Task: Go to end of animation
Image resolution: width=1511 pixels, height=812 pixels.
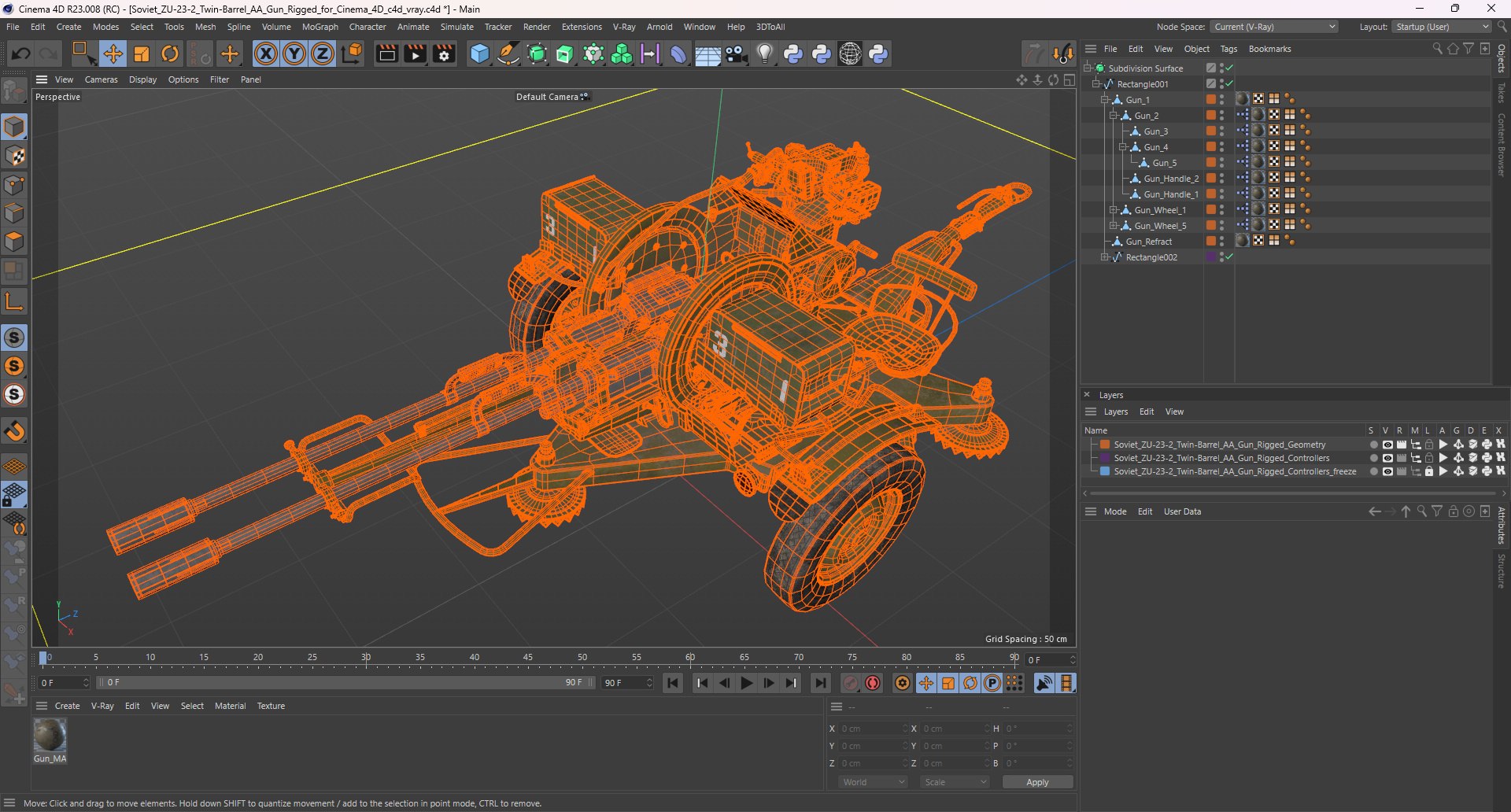Action: 820,683
